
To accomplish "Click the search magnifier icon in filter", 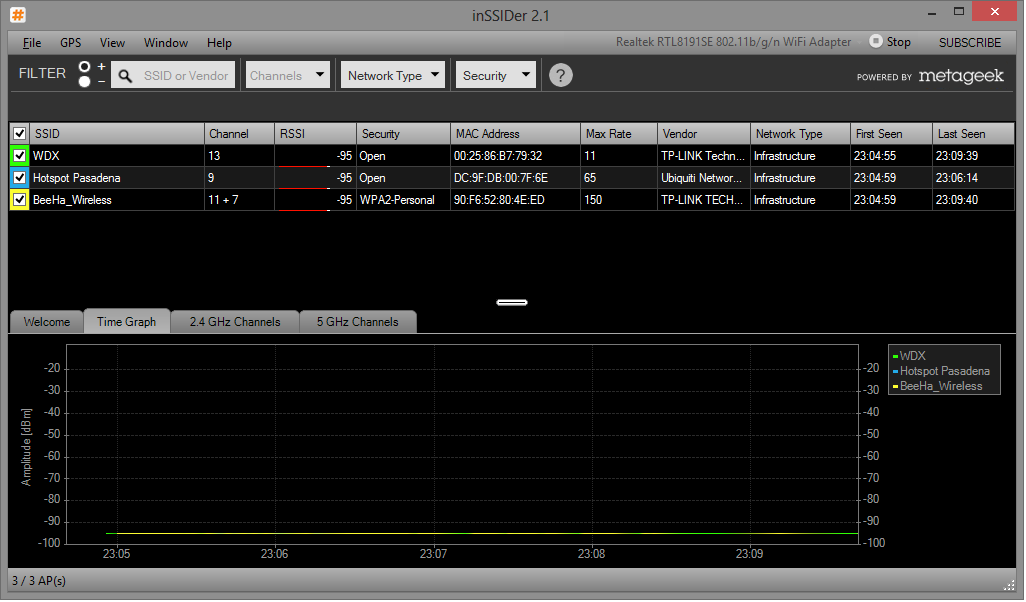I will (125, 76).
